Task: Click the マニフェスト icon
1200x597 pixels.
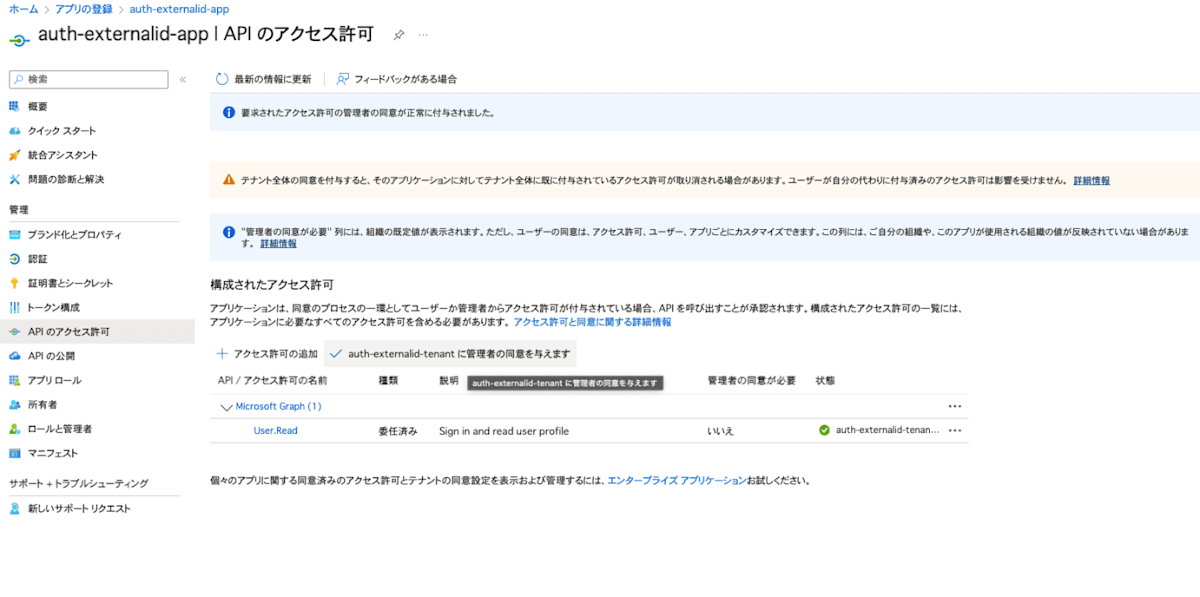Action: (x=14, y=453)
